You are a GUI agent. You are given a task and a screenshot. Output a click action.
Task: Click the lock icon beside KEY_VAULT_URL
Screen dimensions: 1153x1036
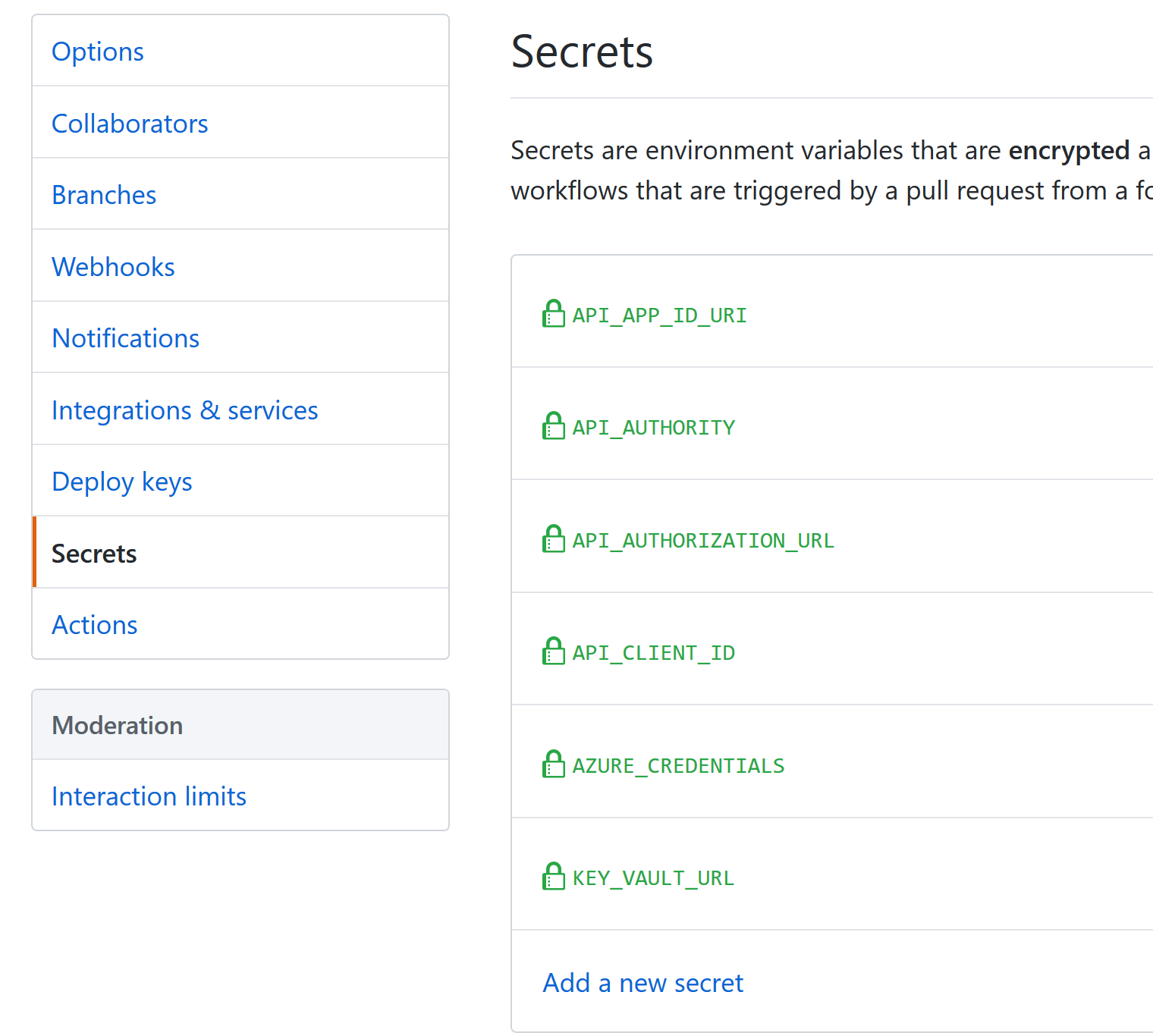pos(554,876)
